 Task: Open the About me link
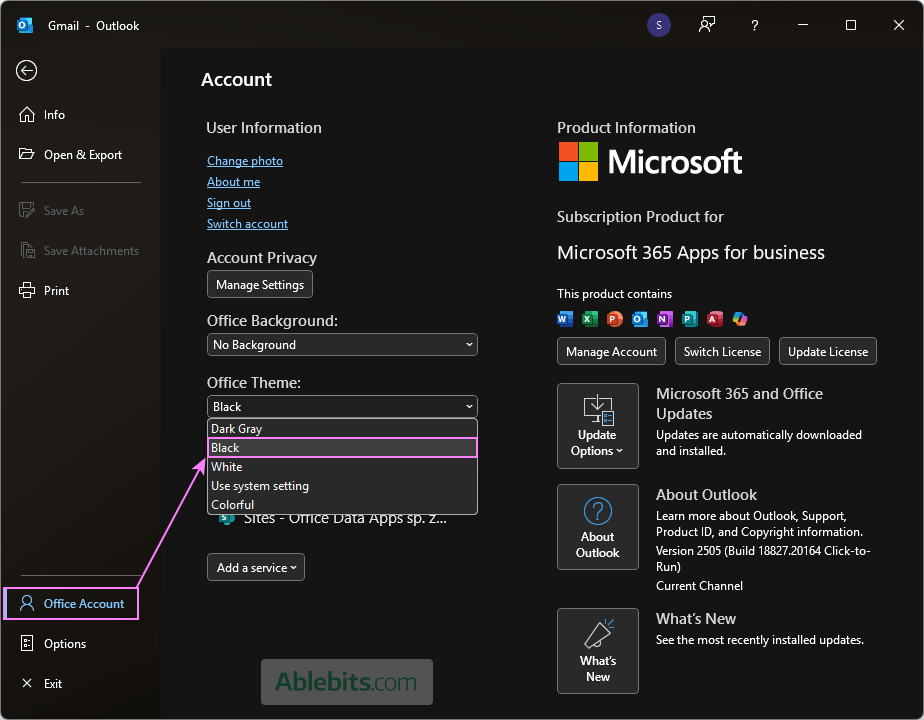(x=233, y=182)
